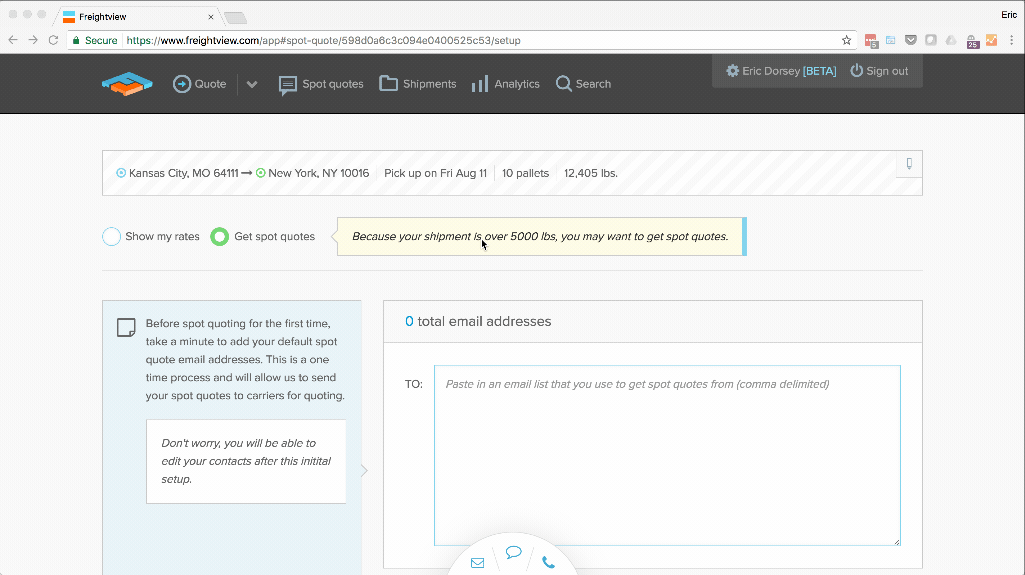Close the Freightview tab

pos(210,17)
